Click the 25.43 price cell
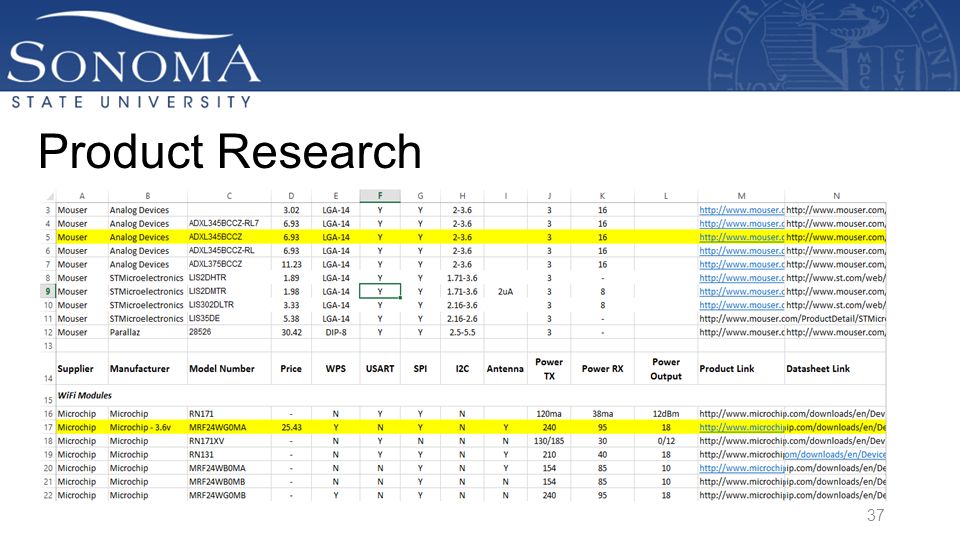960x540 pixels. pos(291,427)
